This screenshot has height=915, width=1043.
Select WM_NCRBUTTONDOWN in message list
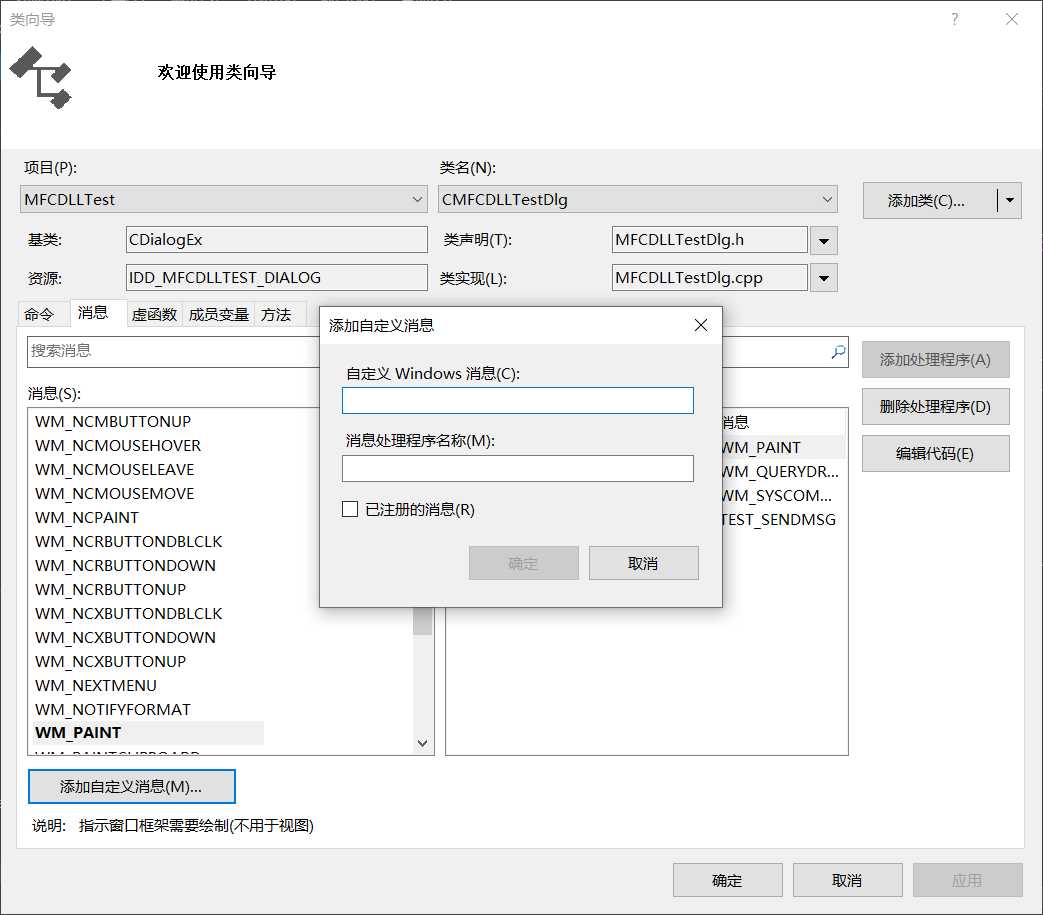click(x=125, y=565)
